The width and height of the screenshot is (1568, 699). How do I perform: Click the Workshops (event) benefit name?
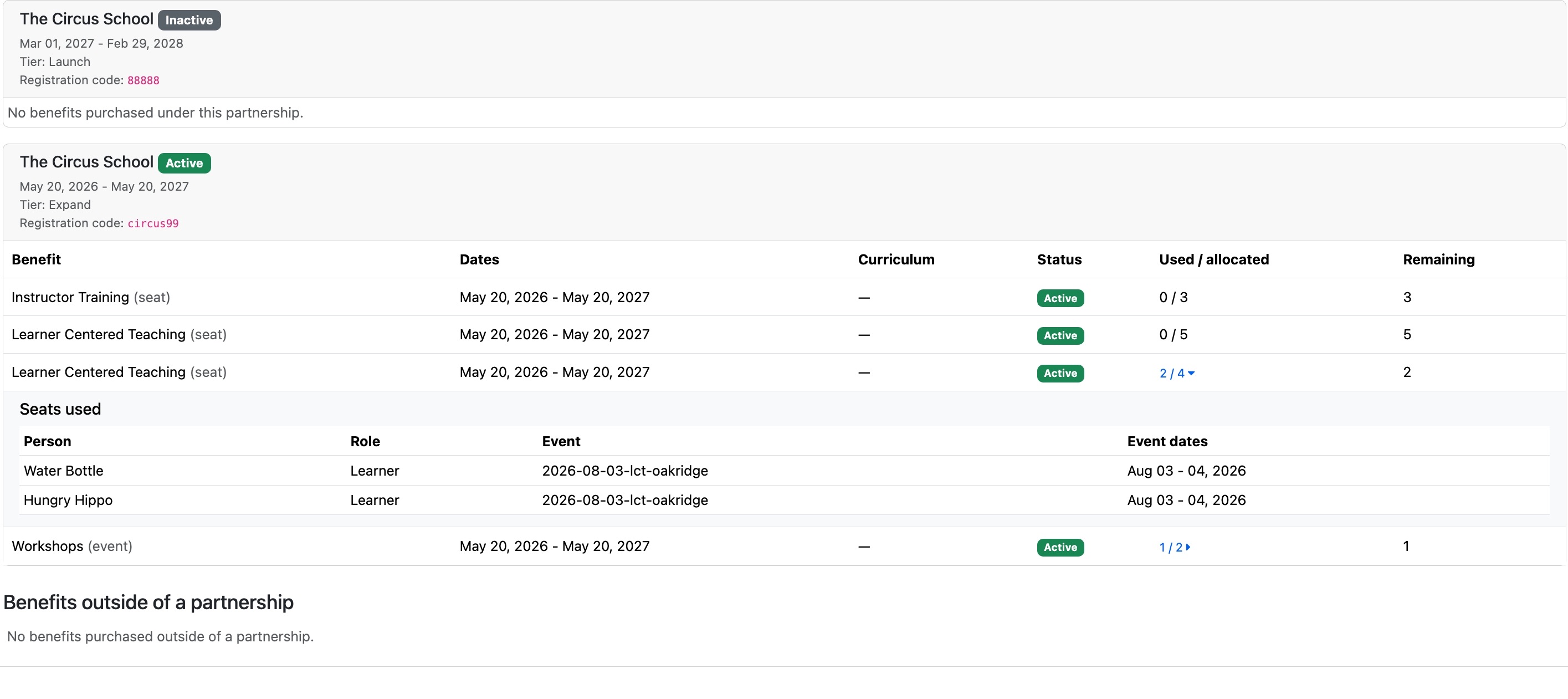pos(72,546)
